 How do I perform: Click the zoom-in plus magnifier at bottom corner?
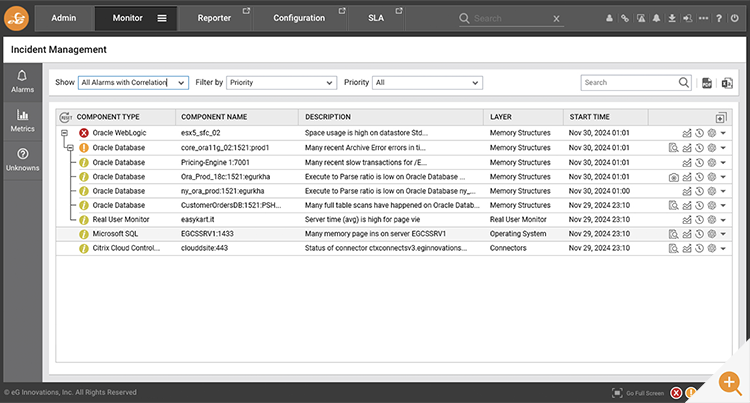730,383
